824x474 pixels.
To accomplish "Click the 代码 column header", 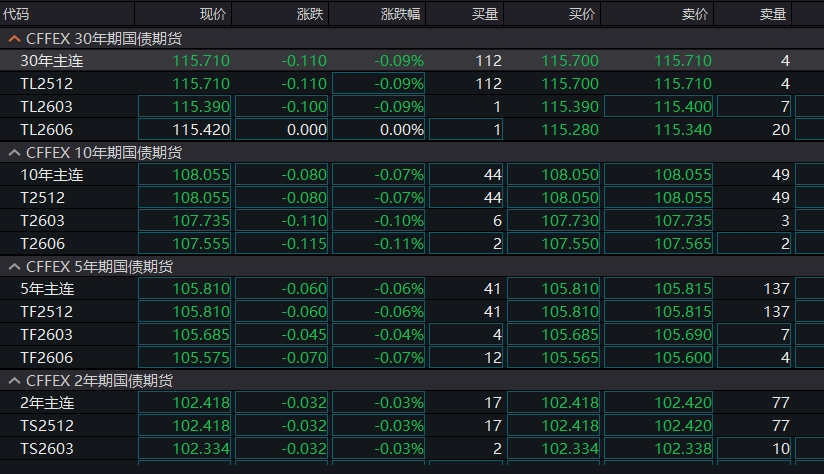I will click(x=17, y=14).
